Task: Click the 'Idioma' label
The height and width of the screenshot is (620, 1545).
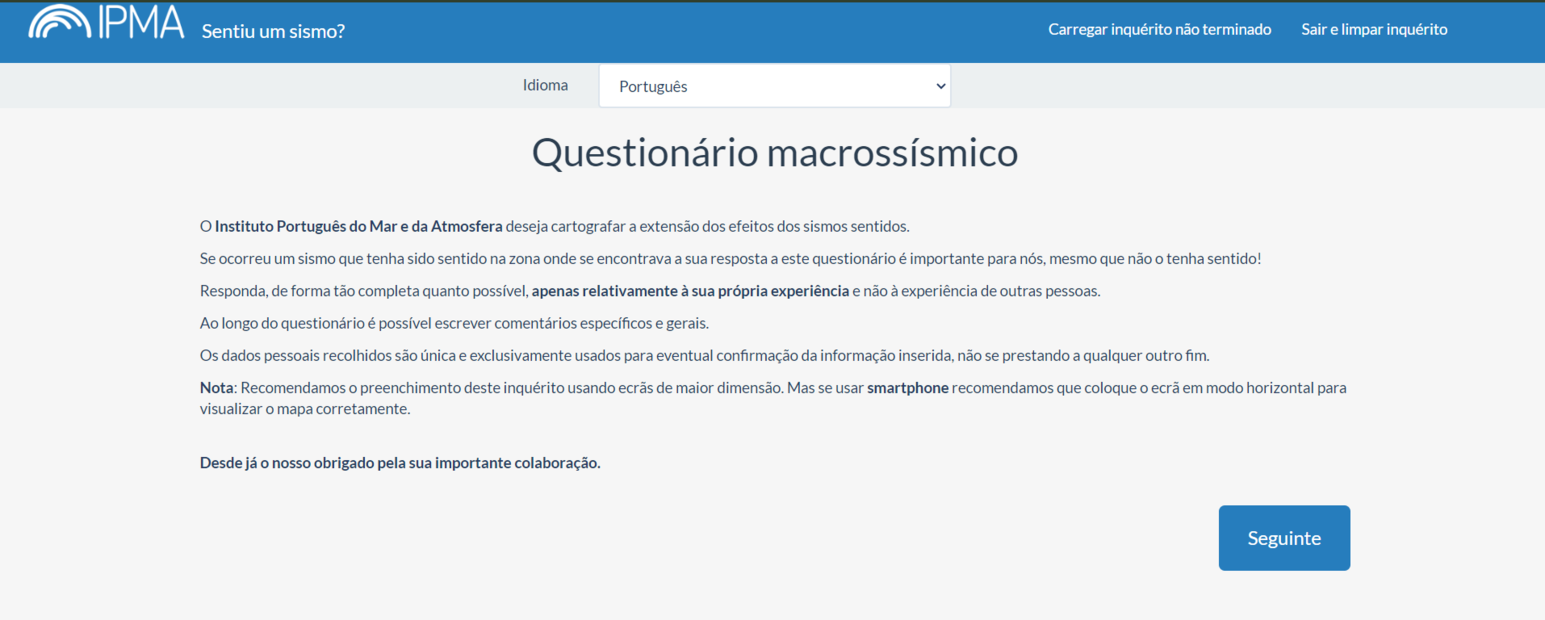Action: (x=545, y=85)
